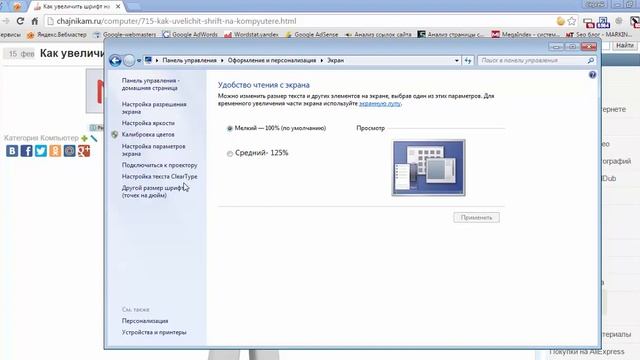The height and width of the screenshot is (360, 640).
Task: Open address bar history dropdown arrow
Action: [x=456, y=60]
